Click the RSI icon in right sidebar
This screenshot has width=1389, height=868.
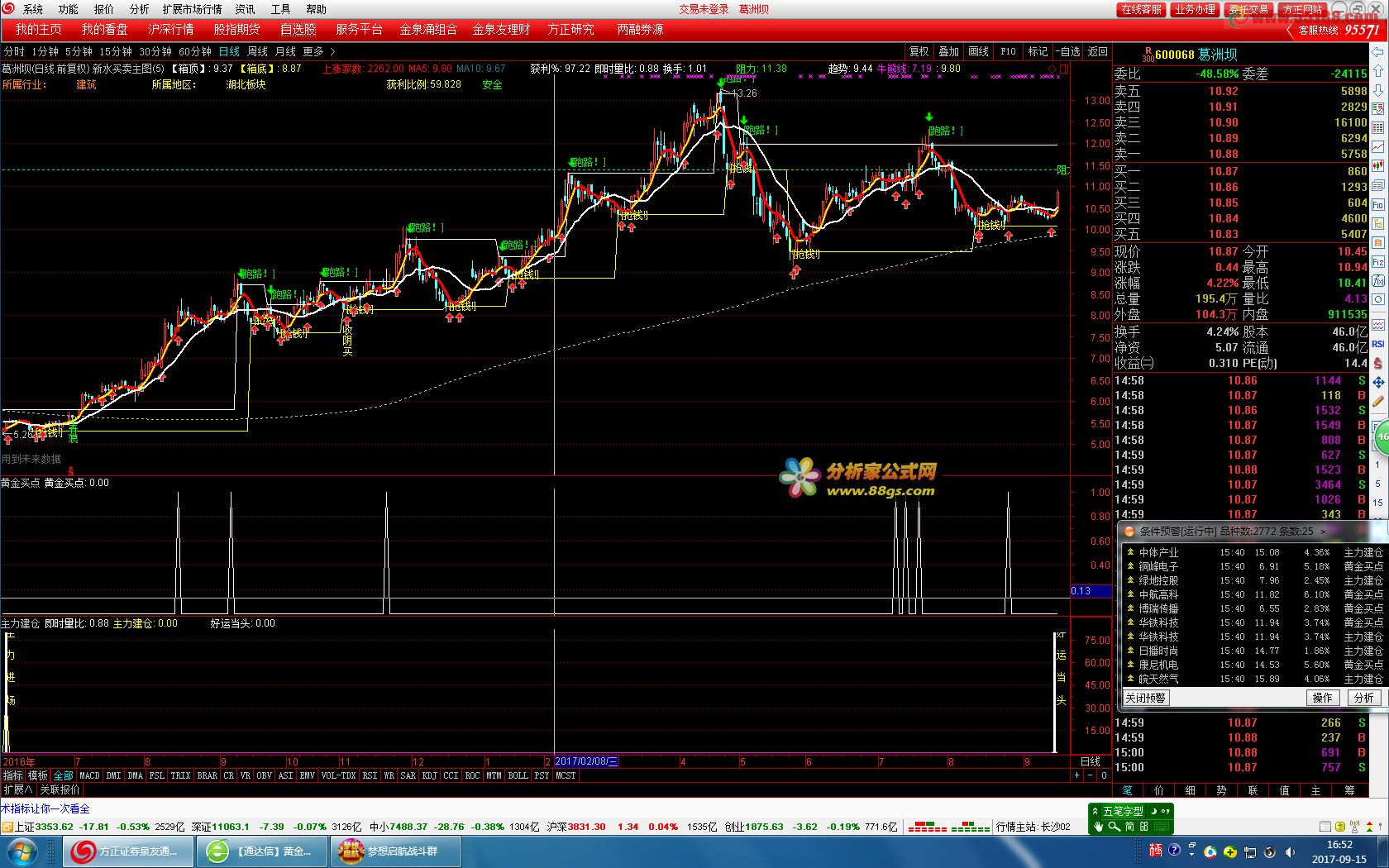[1378, 344]
